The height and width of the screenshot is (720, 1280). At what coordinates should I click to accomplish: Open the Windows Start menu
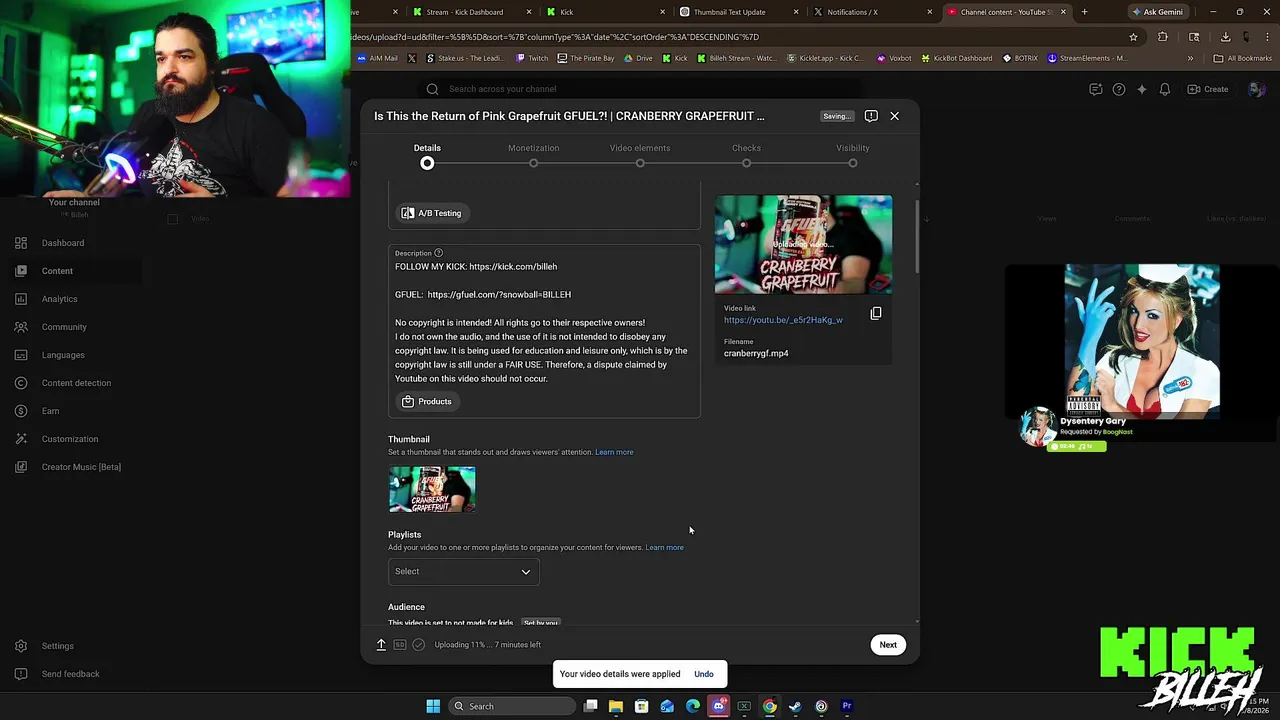(x=433, y=706)
